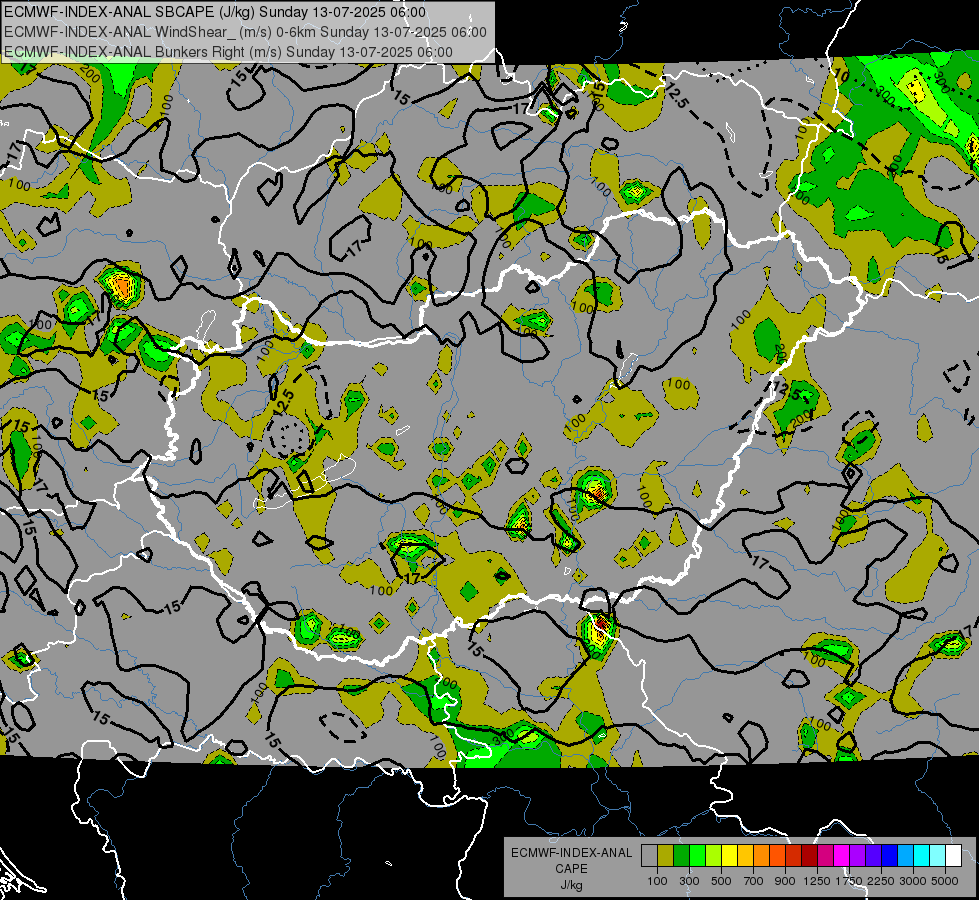Viewport: 979px width, 900px height.
Task: Click the legend value 900
Action: [x=785, y=881]
